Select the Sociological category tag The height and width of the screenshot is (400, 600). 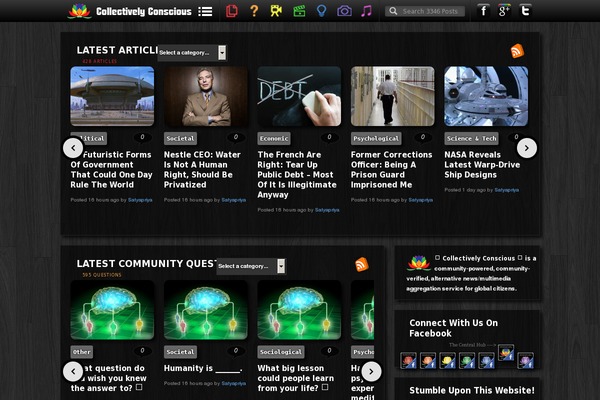coord(281,352)
